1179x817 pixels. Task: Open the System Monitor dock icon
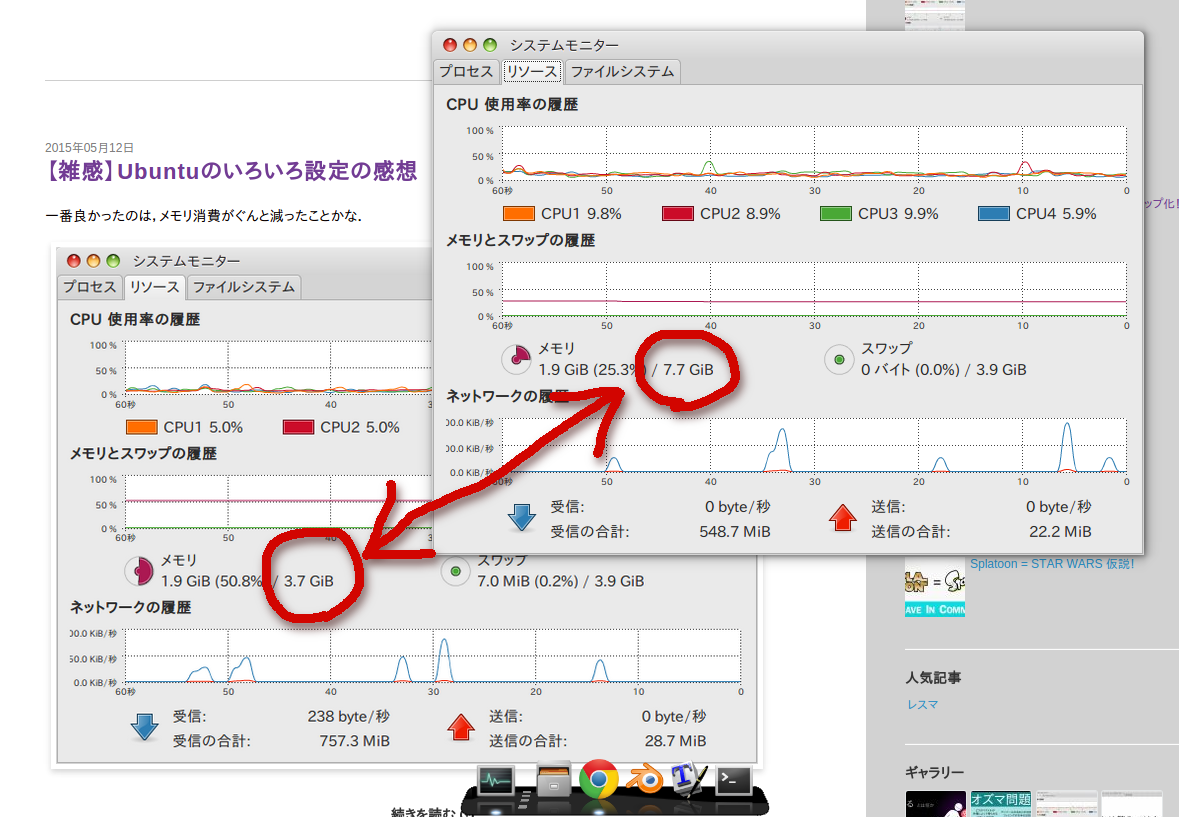point(495,781)
